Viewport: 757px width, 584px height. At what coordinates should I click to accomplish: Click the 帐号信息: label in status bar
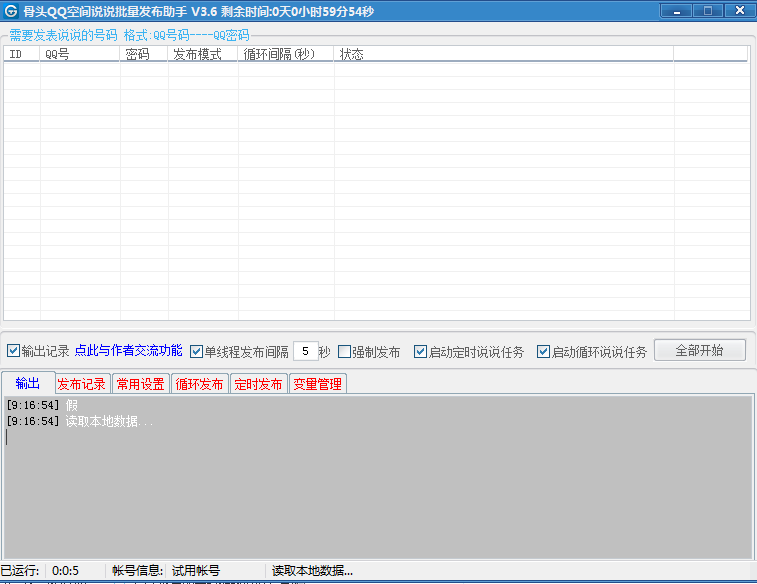click(x=138, y=570)
